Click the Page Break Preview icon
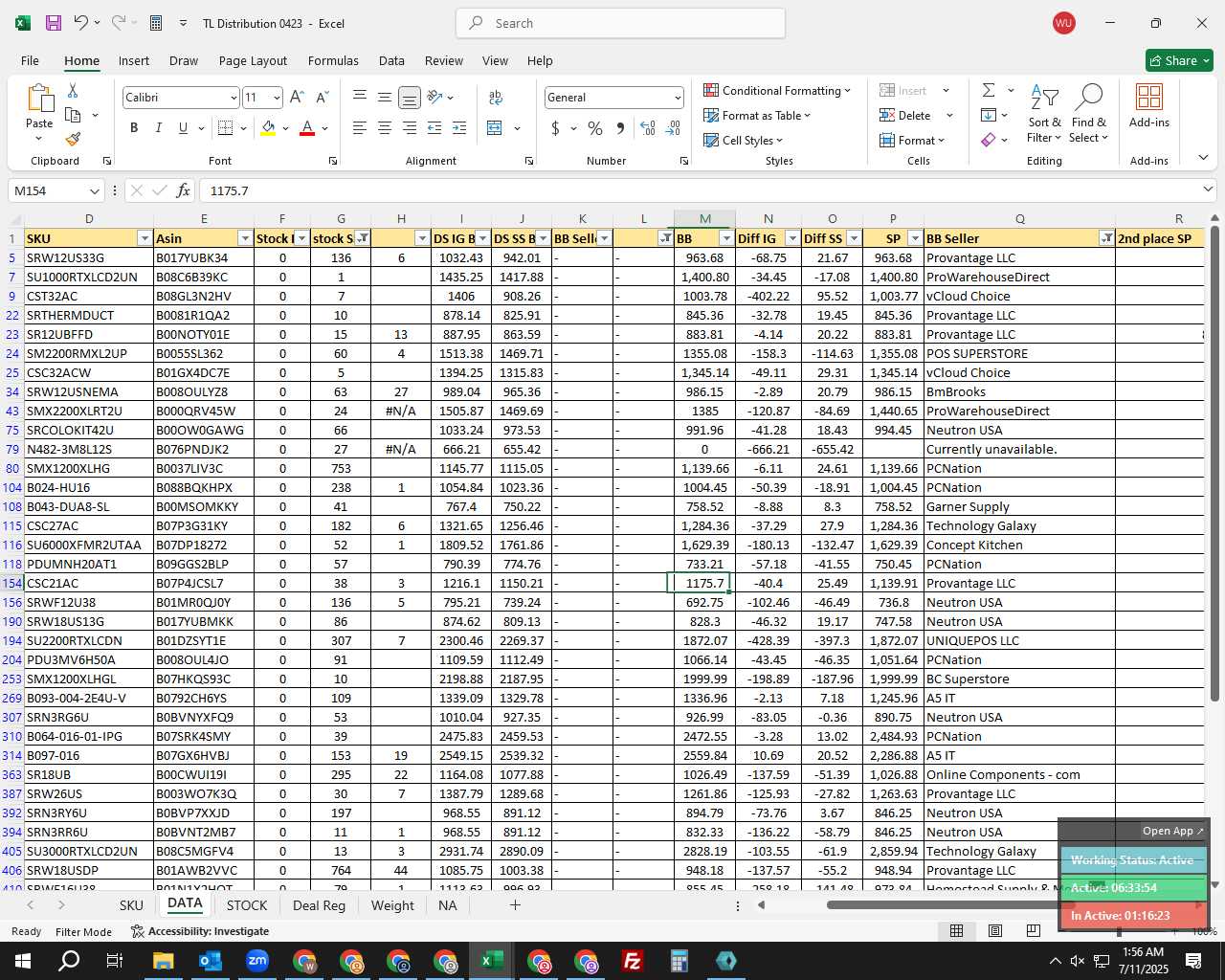This screenshot has height=980, width=1225. [x=1033, y=930]
